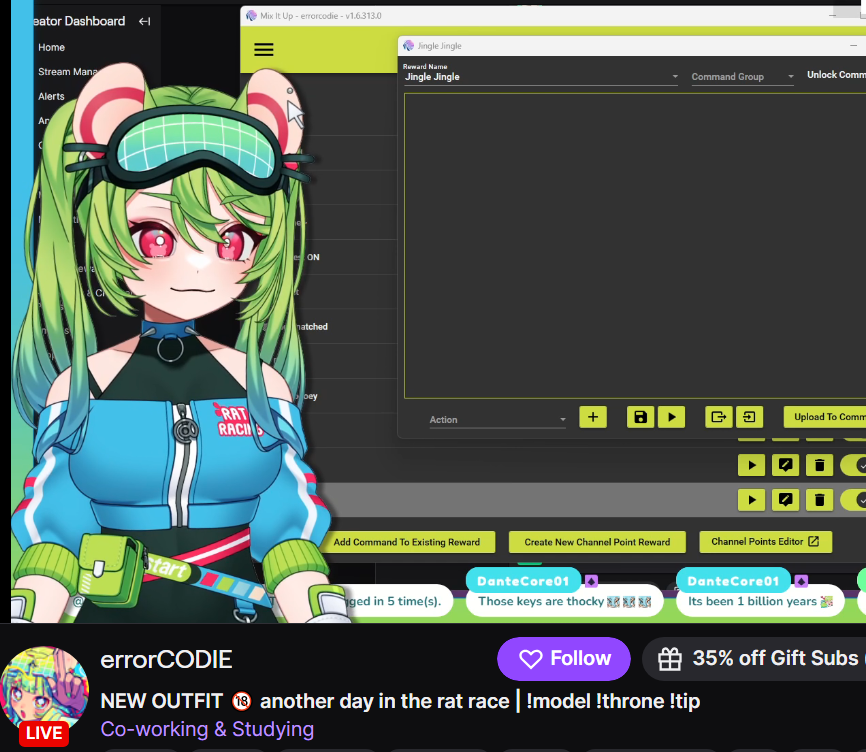Viewport: 866px width, 752px height.
Task: Toggle enable switch for upper list row
Action: pyautogui.click(x=854, y=465)
